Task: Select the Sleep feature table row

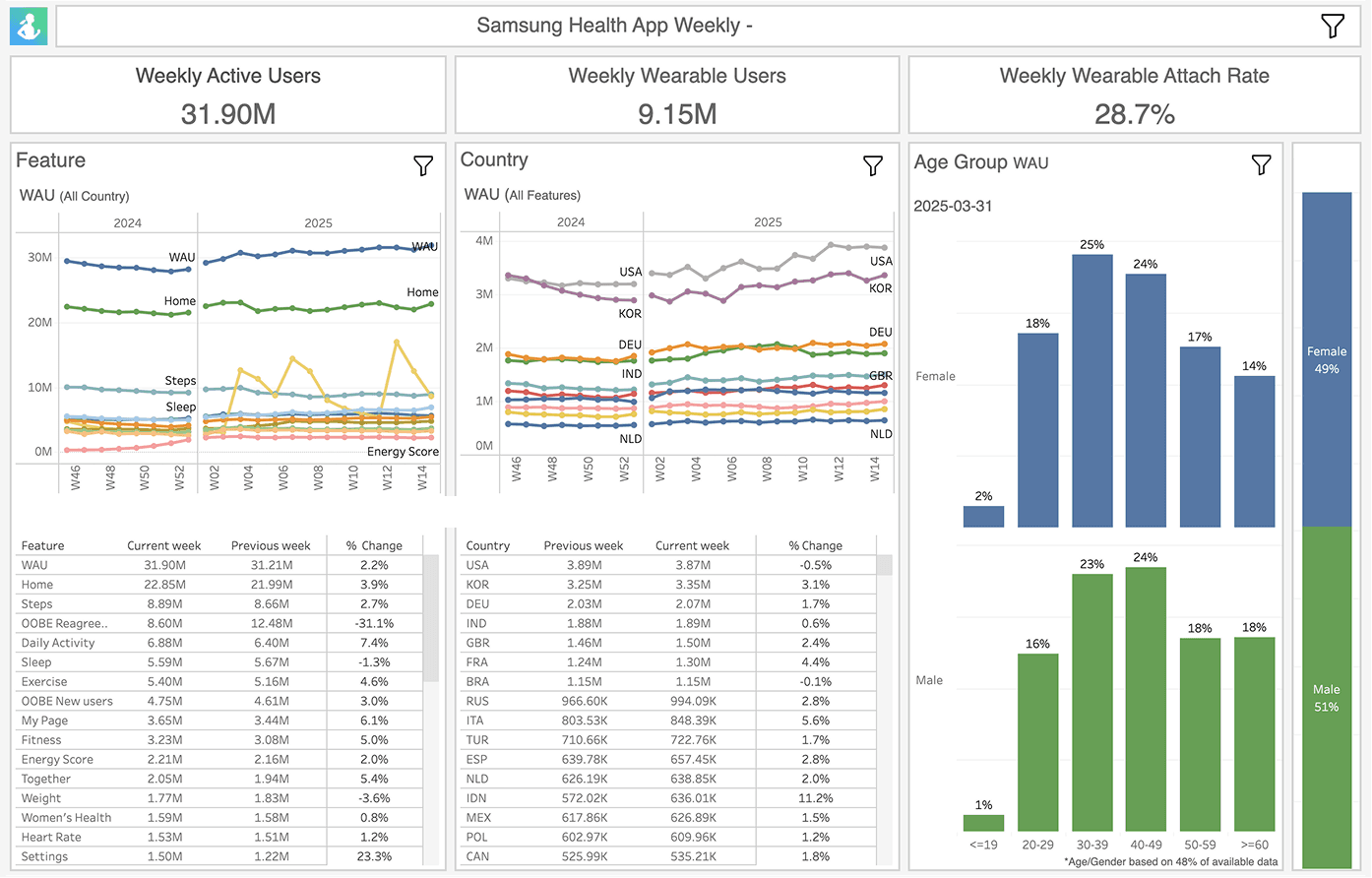Action: (219, 662)
